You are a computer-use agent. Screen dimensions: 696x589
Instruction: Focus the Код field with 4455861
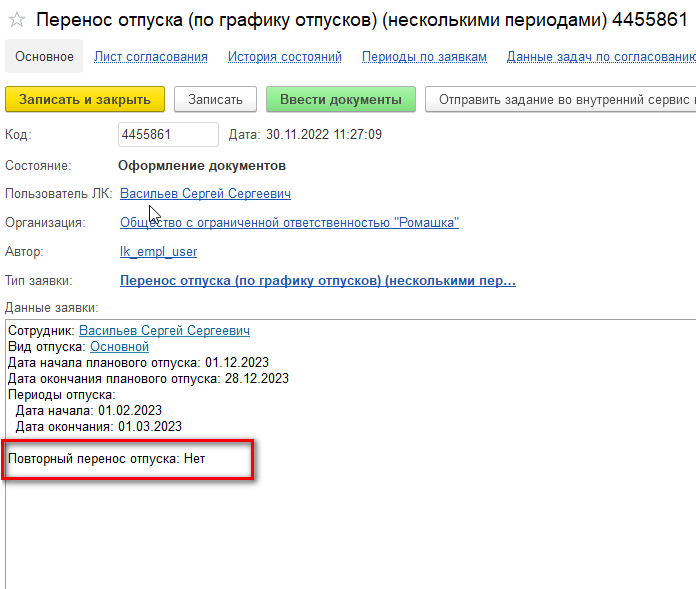[x=168, y=134]
